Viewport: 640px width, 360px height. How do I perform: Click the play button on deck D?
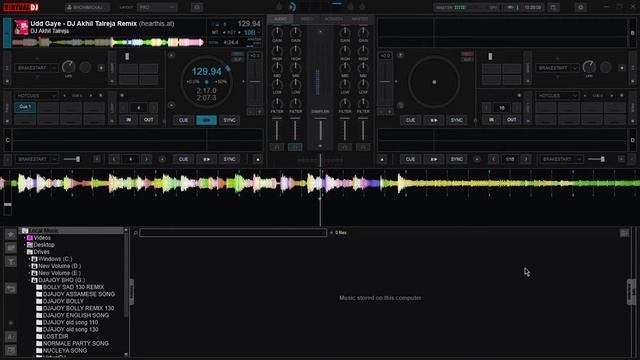click(x=433, y=159)
